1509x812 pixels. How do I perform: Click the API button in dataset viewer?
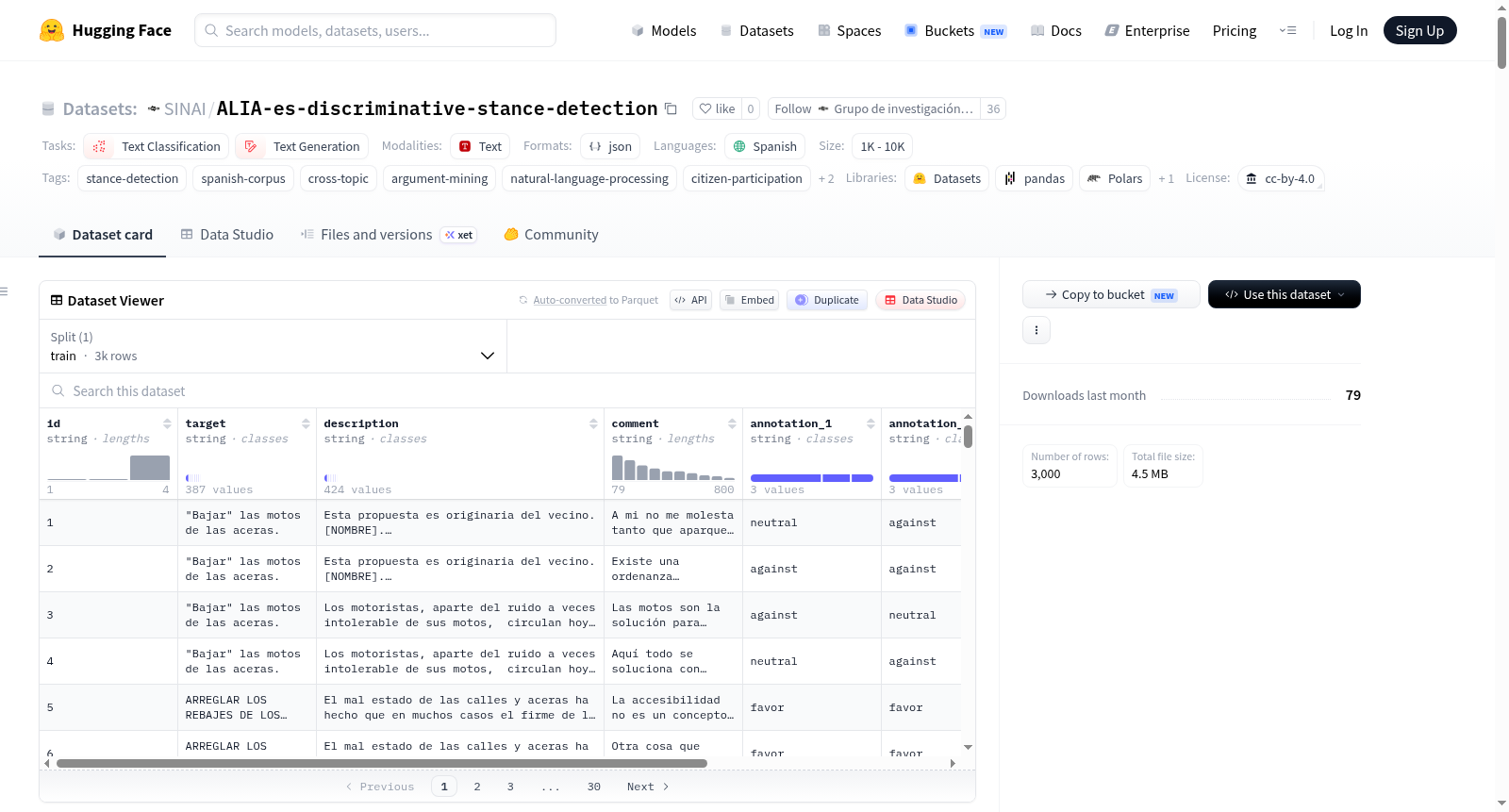pos(690,300)
